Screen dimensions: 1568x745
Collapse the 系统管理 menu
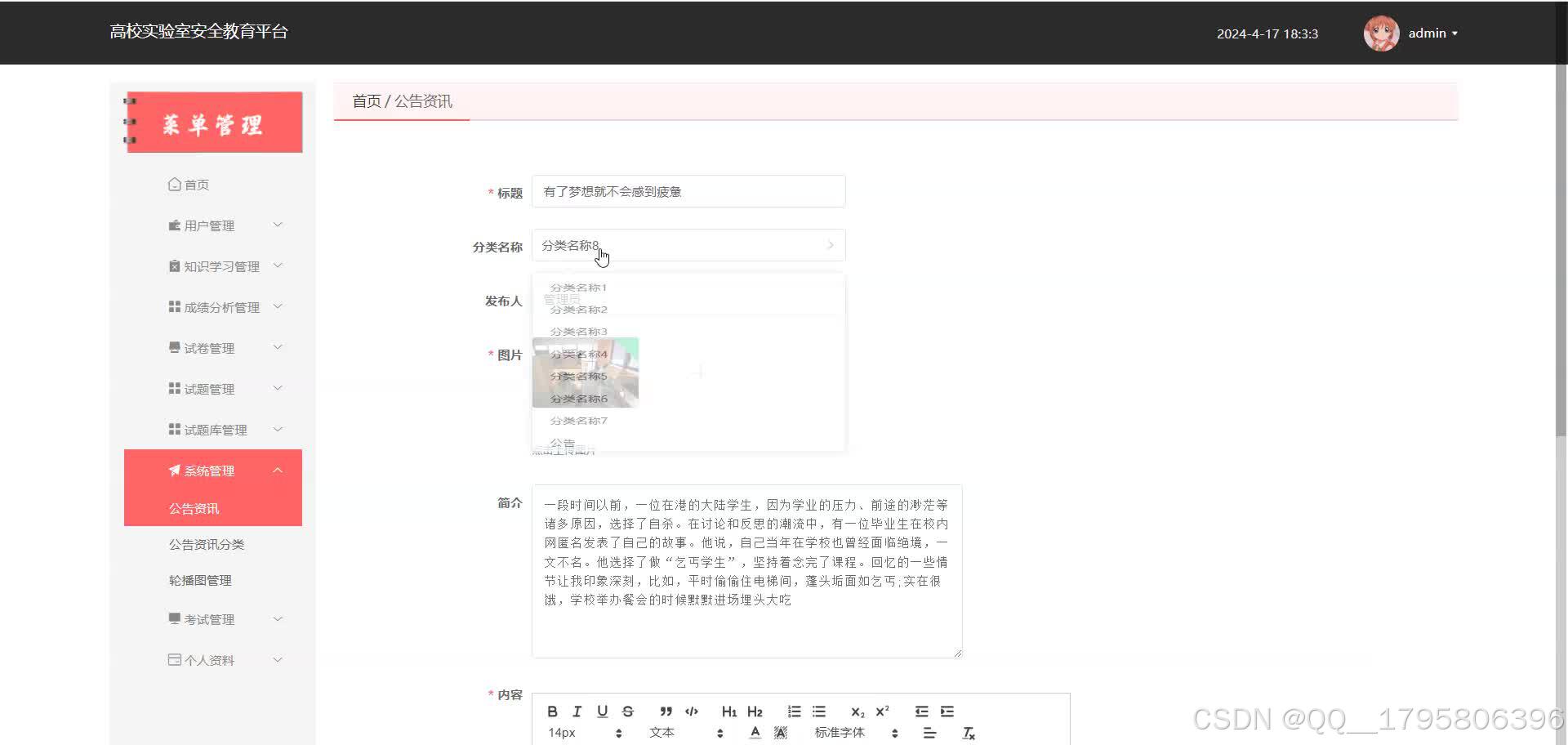213,471
